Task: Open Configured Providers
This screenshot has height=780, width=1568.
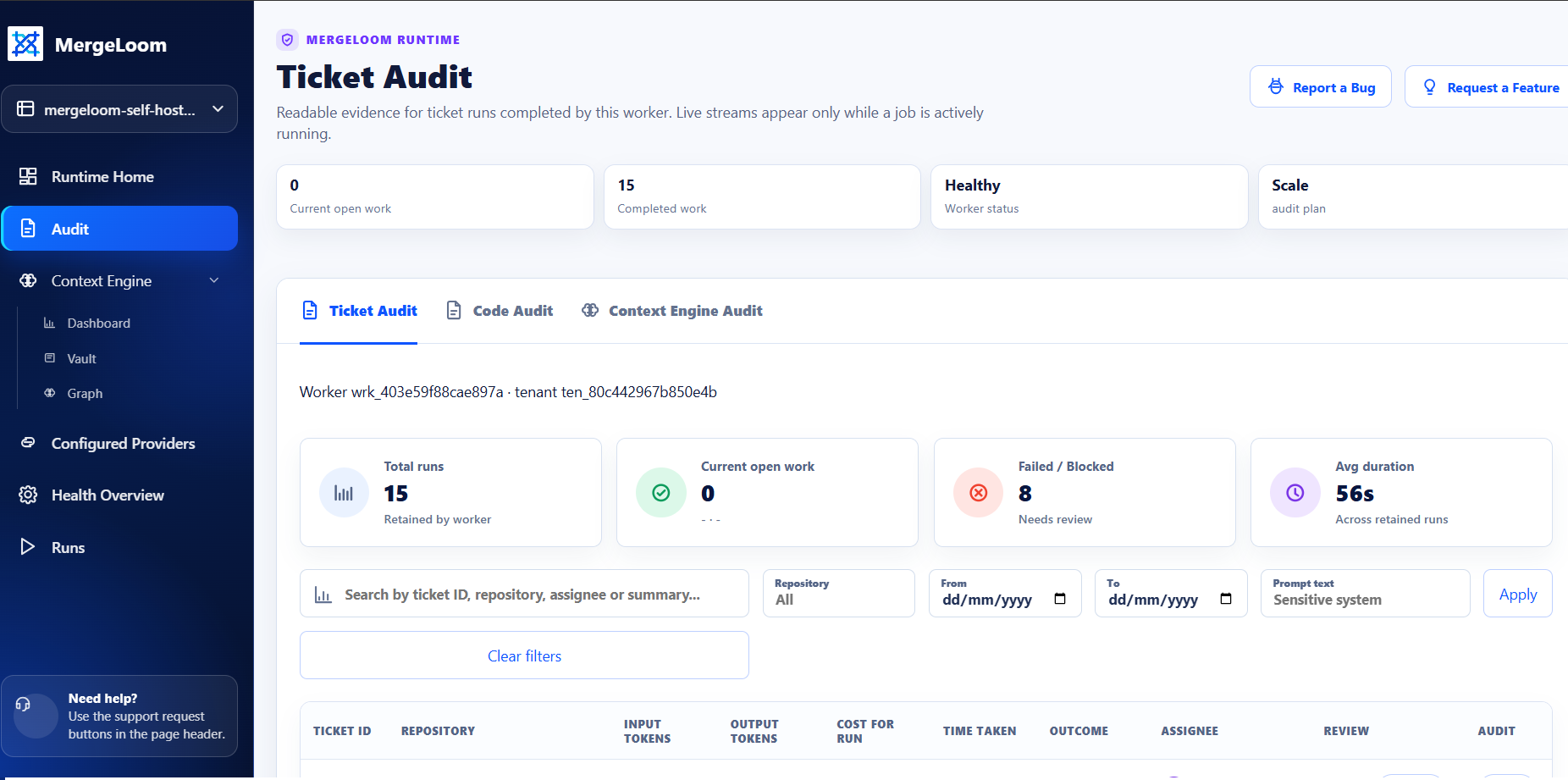Action: pos(123,443)
